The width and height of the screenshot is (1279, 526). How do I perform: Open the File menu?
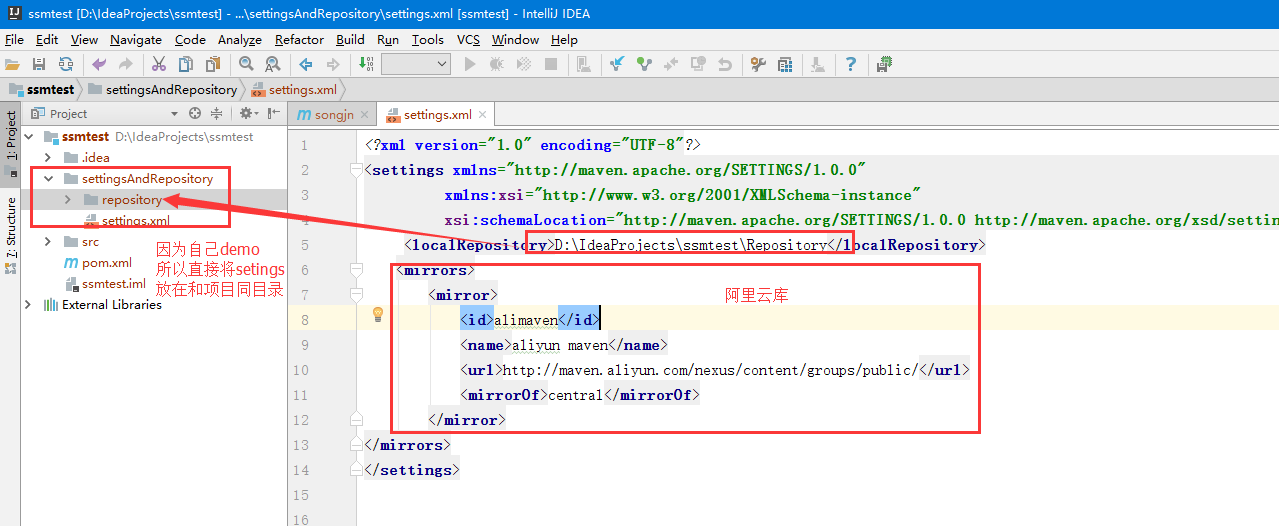(14, 40)
